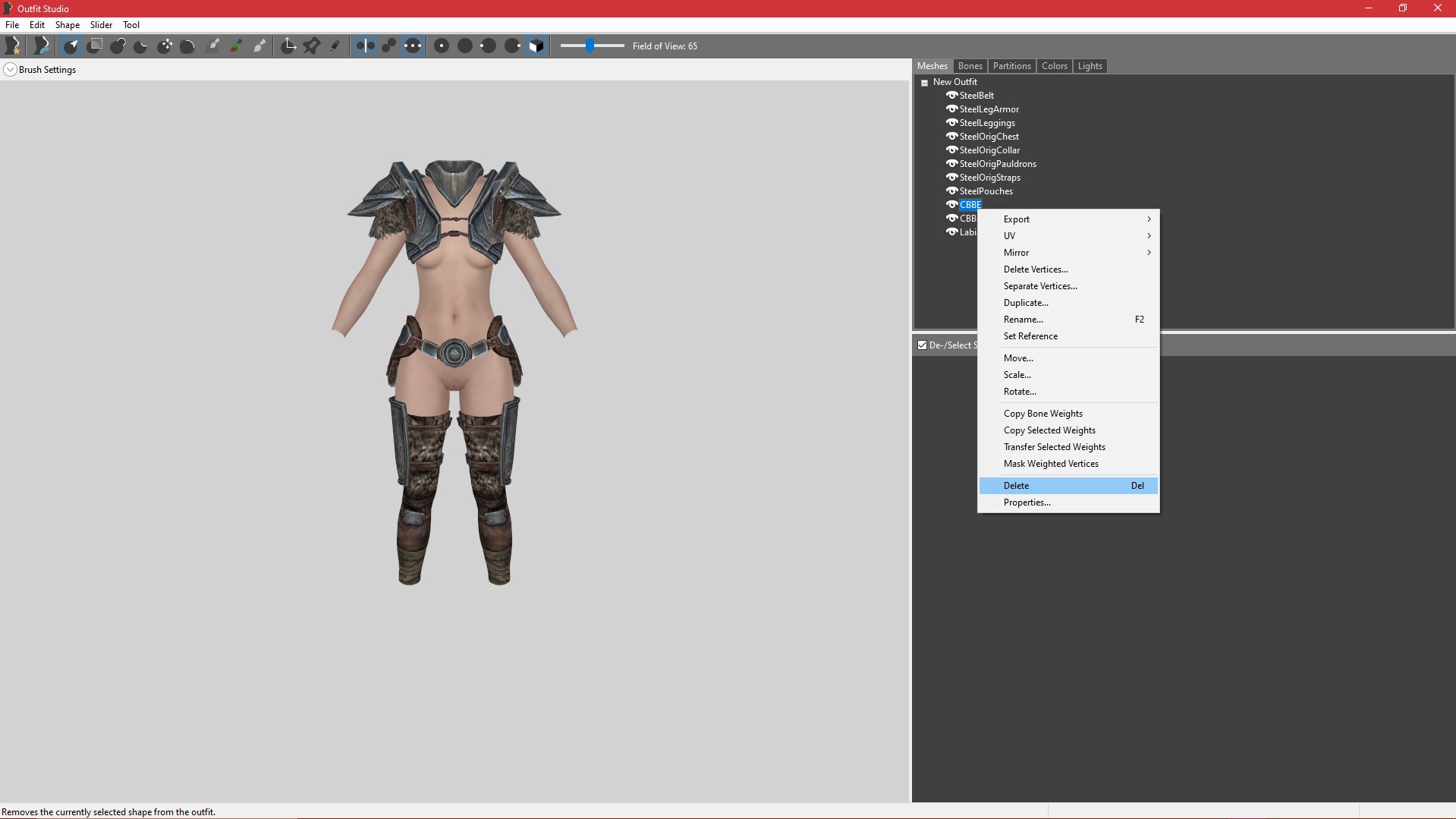Switch to the Partitions tab
This screenshot has height=819, width=1456.
pyautogui.click(x=1011, y=66)
